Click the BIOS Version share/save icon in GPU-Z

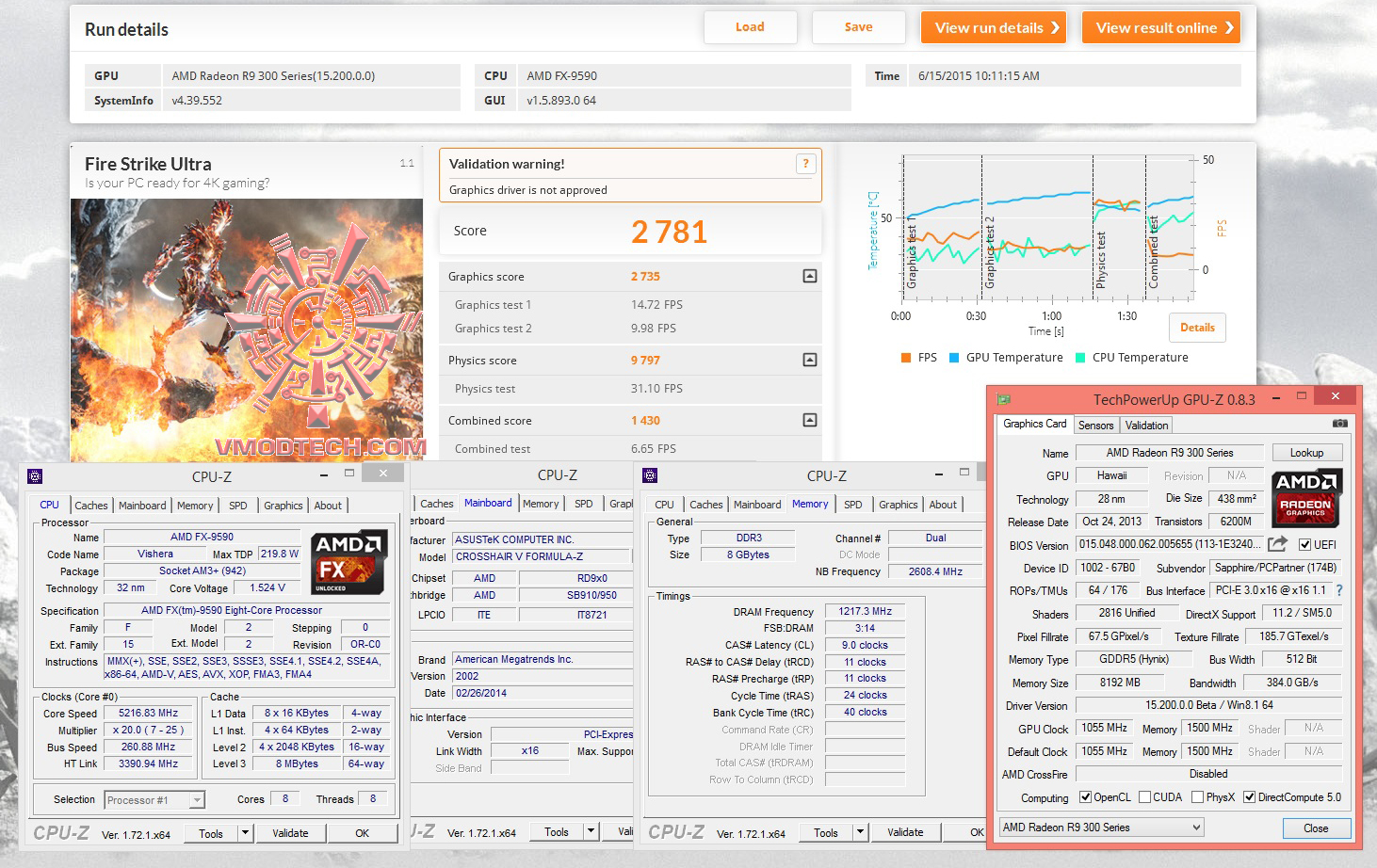click(x=1277, y=544)
